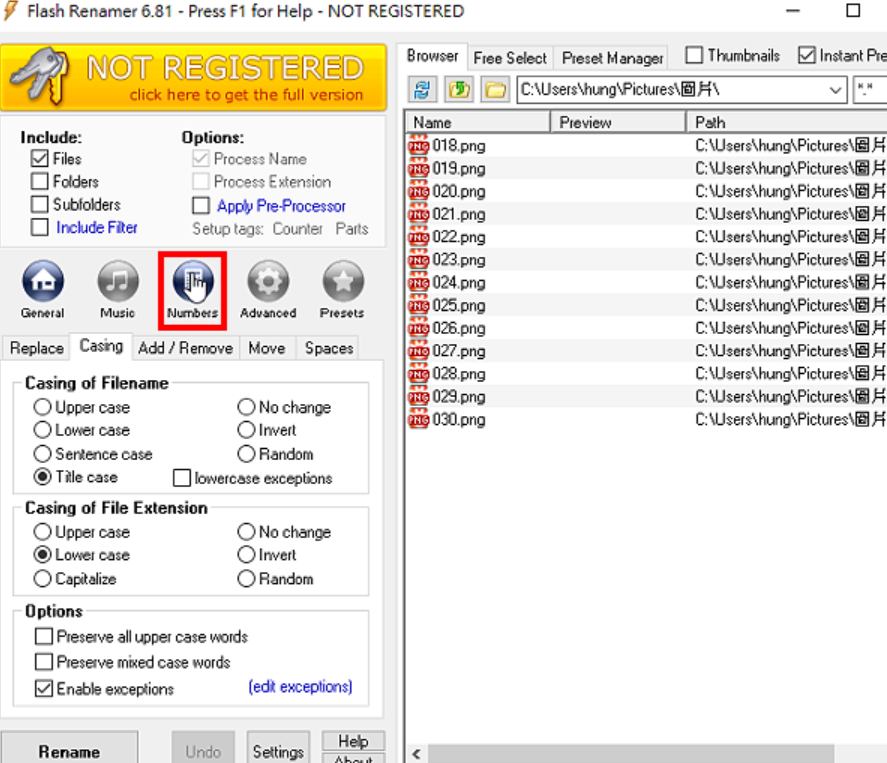The height and width of the screenshot is (763, 887).
Task: Select the file name 030.png
Action: 459,420
